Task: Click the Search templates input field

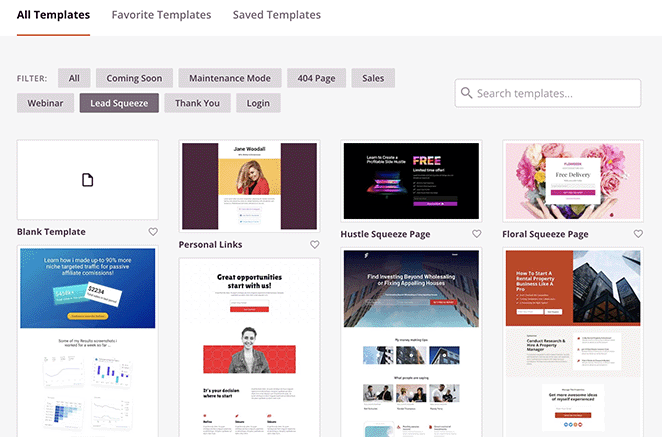Action: 557,94
